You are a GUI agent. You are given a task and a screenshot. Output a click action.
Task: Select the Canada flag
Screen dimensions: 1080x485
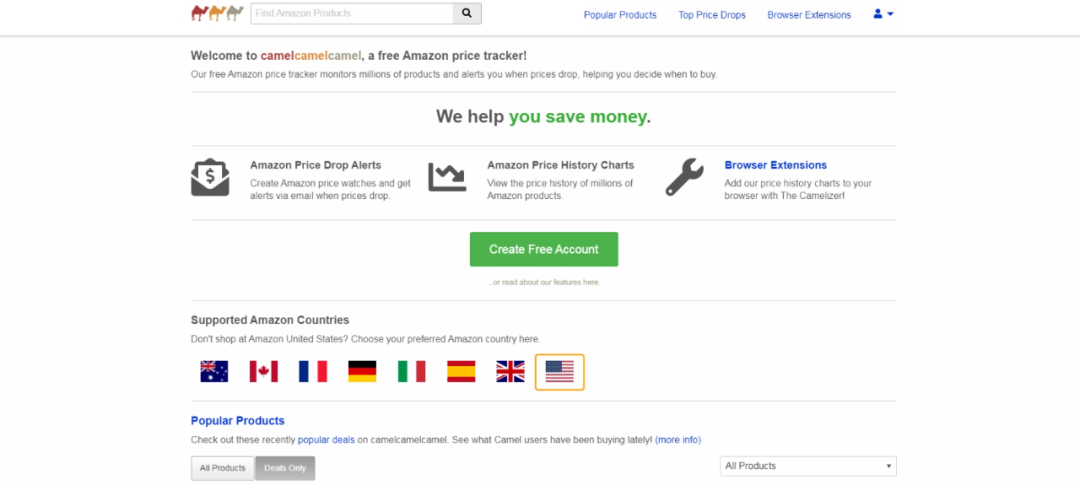263,372
